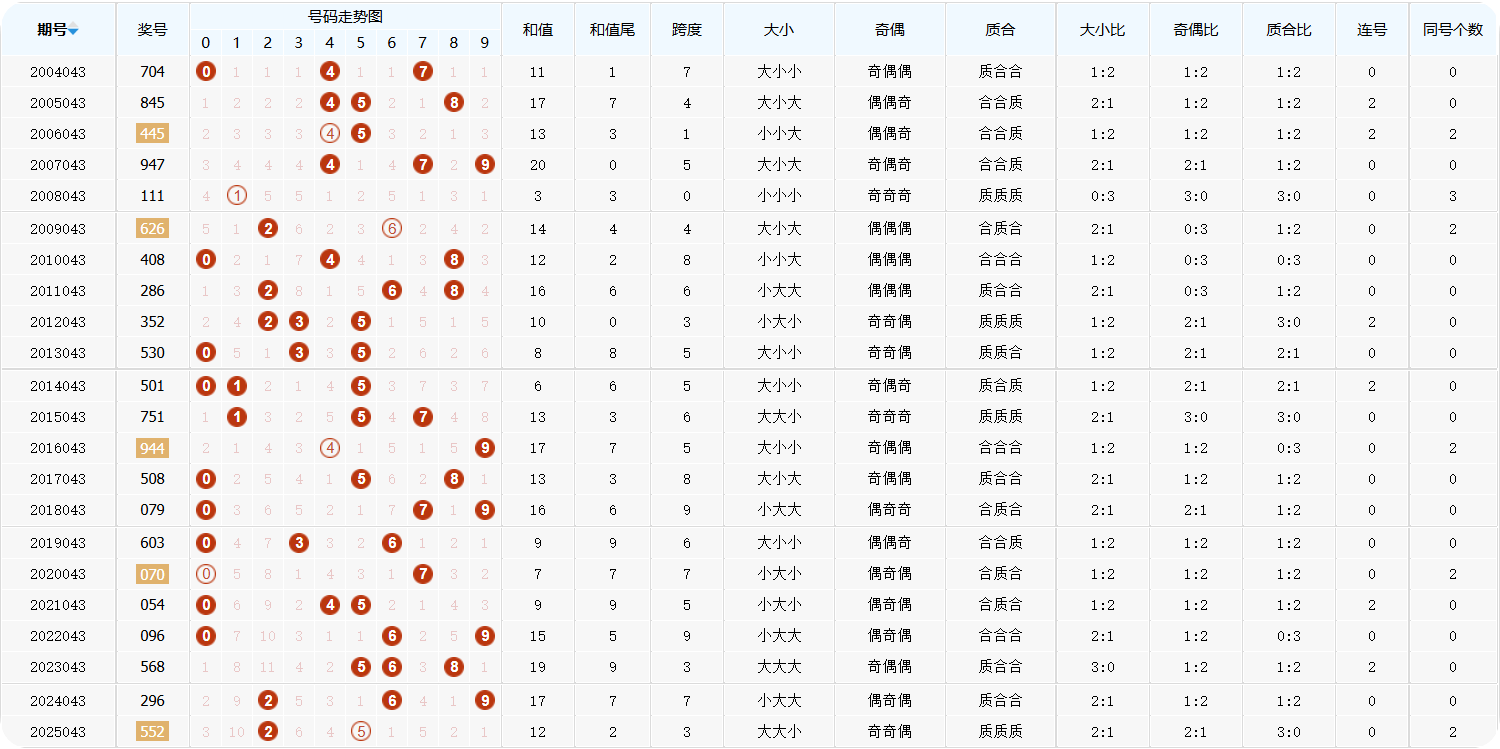
Task: Click red ball 3 in row 2019043
Action: click(299, 543)
